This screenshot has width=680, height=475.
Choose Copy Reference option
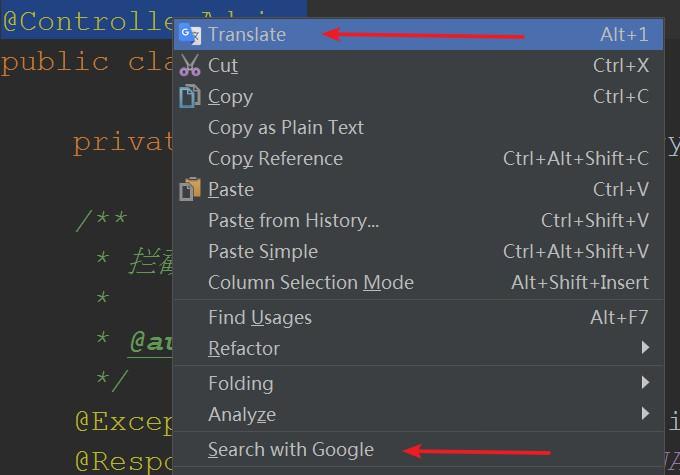click(275, 159)
